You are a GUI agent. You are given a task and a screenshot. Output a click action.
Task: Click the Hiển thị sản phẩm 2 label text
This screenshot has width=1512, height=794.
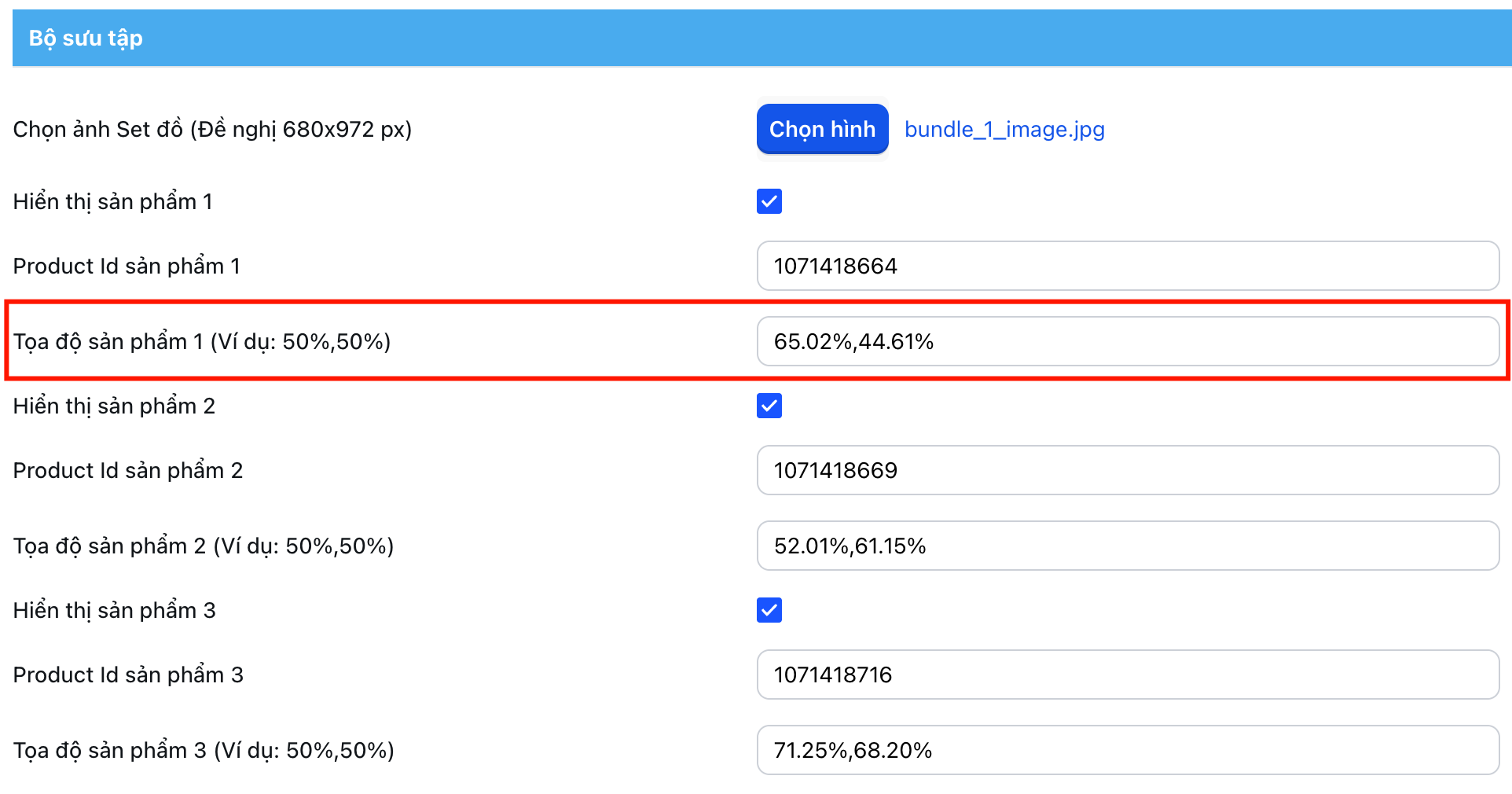[x=114, y=406]
